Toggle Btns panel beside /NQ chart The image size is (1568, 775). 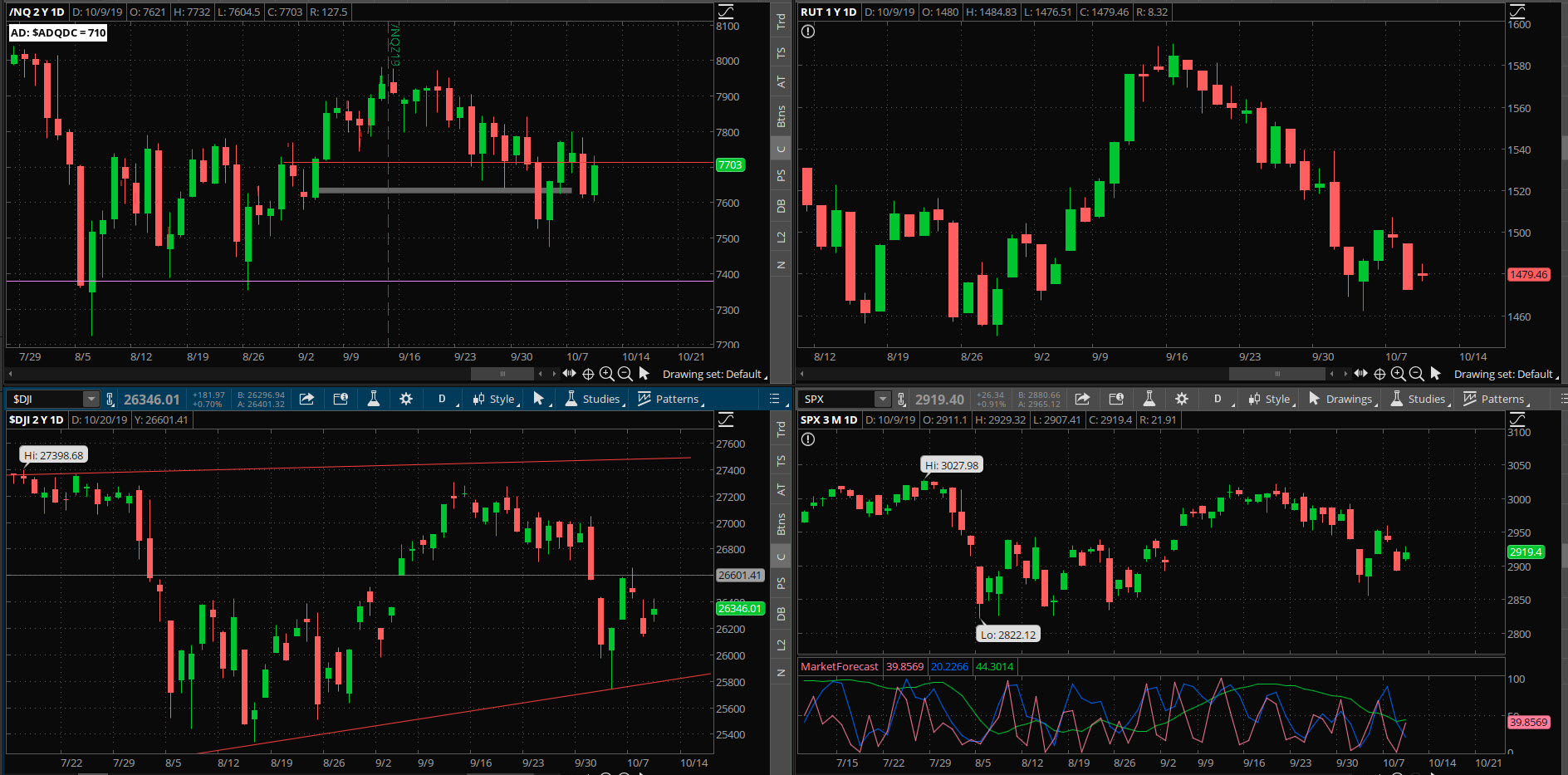pos(781,116)
